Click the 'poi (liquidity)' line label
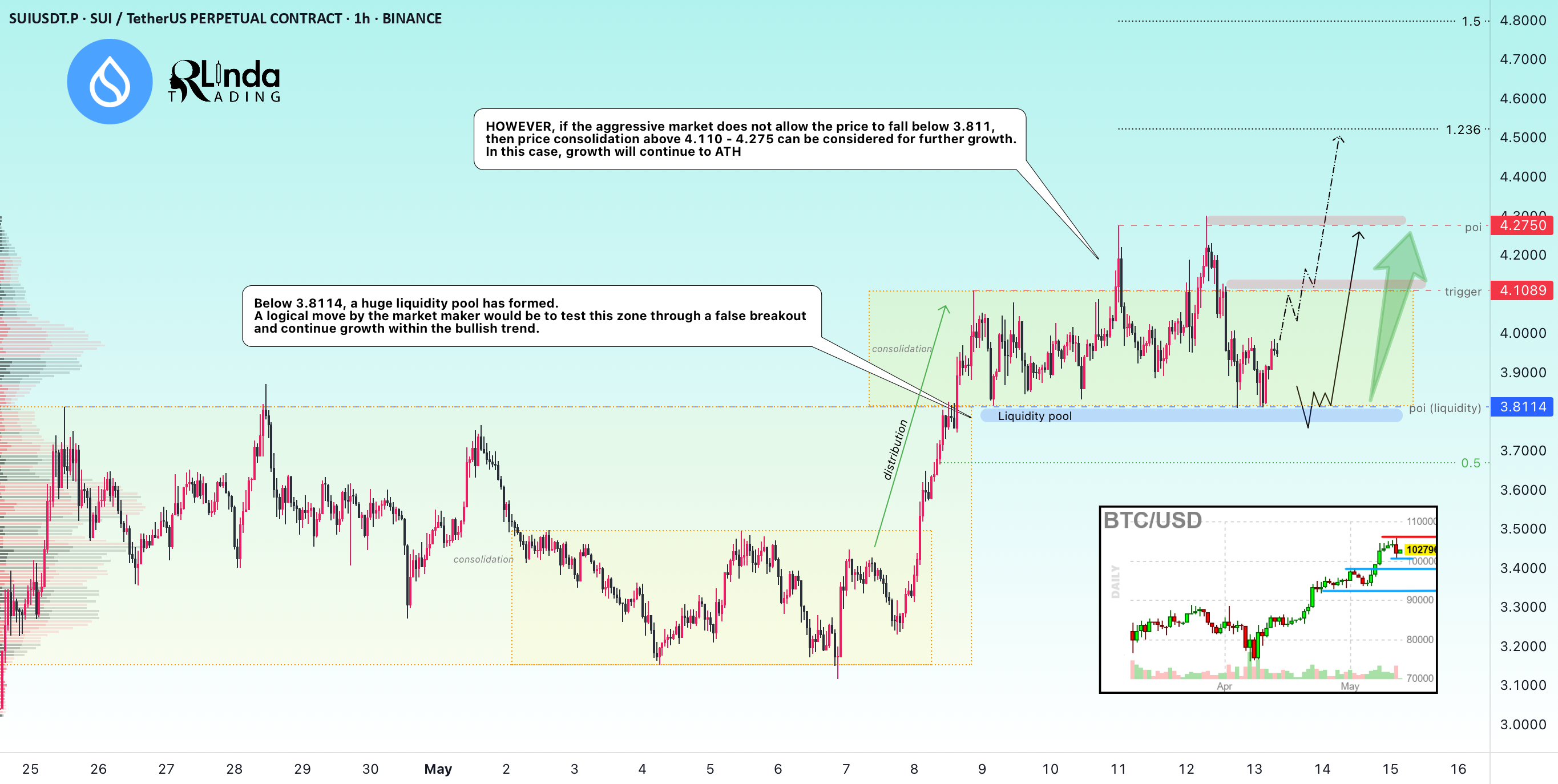 pyautogui.click(x=1444, y=408)
